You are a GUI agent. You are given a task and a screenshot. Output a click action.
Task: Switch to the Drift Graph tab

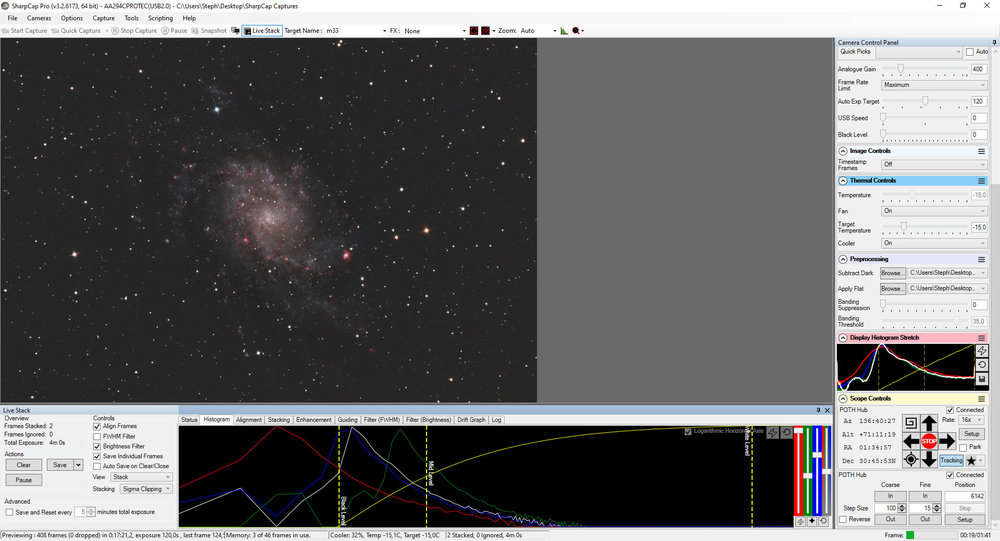[470, 420]
